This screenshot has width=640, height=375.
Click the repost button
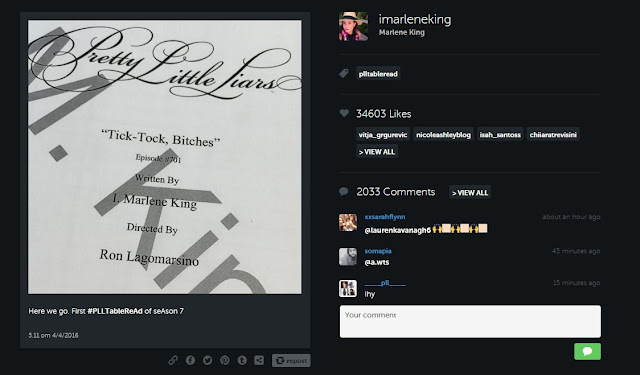(291, 360)
